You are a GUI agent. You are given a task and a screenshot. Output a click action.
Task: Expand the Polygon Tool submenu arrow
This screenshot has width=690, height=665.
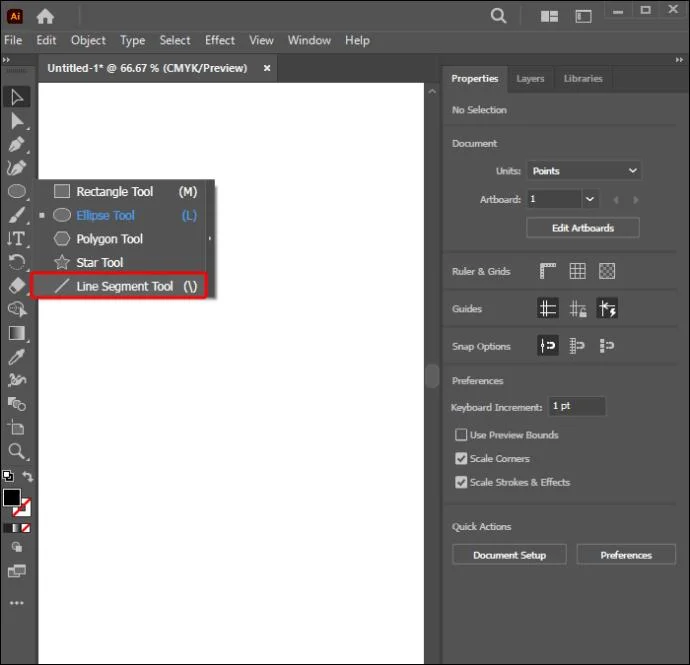pos(210,239)
